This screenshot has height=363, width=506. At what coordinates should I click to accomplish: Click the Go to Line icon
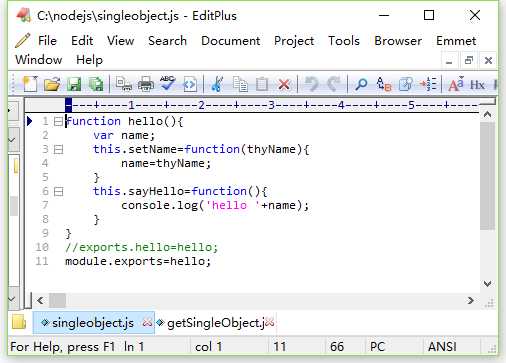[x=428, y=84]
